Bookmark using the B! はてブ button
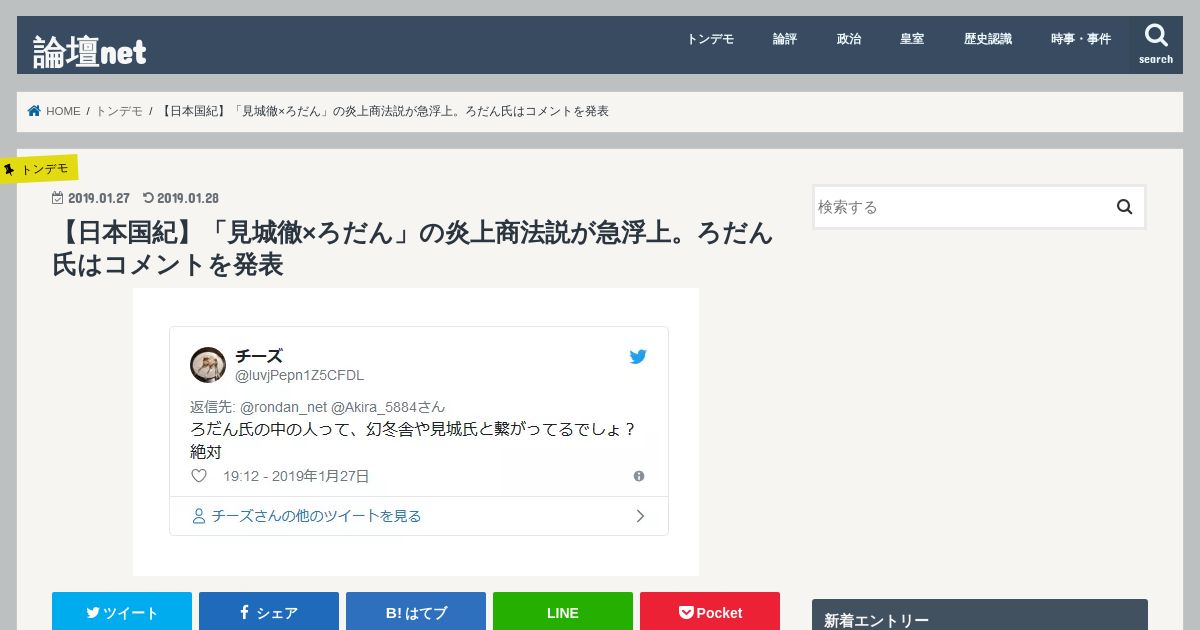The image size is (1200, 630). (x=416, y=613)
